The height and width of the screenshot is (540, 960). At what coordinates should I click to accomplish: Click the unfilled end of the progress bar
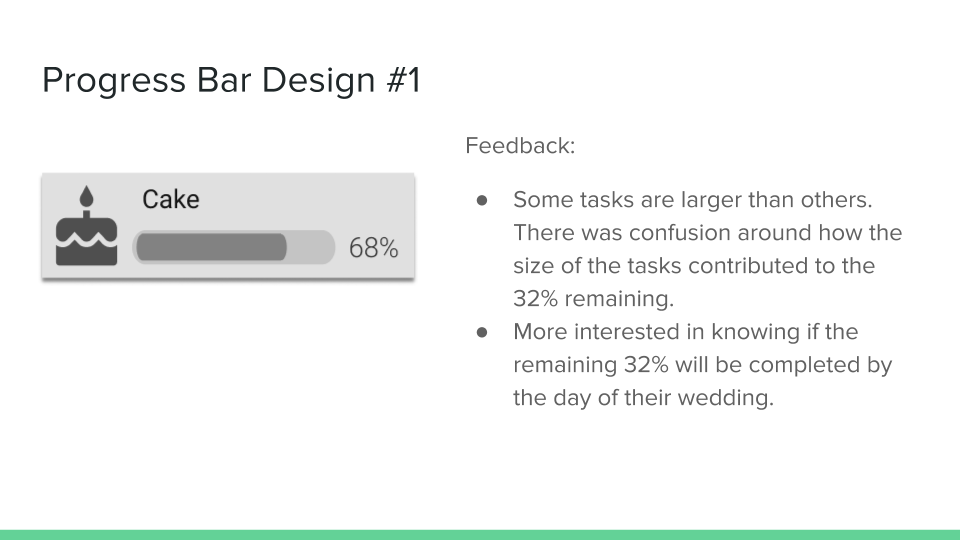point(310,247)
